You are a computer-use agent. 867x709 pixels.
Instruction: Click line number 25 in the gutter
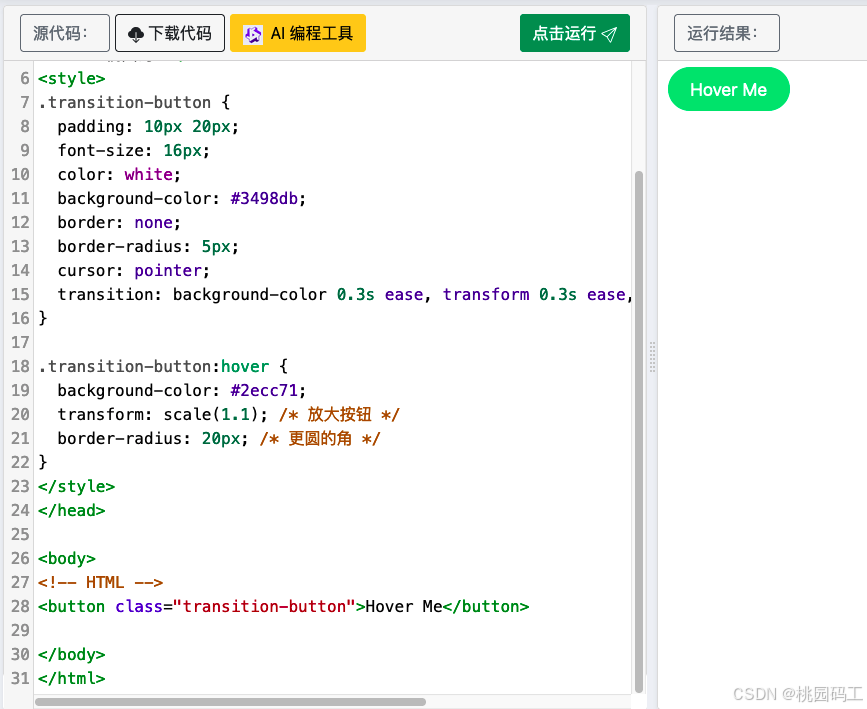(x=20, y=534)
